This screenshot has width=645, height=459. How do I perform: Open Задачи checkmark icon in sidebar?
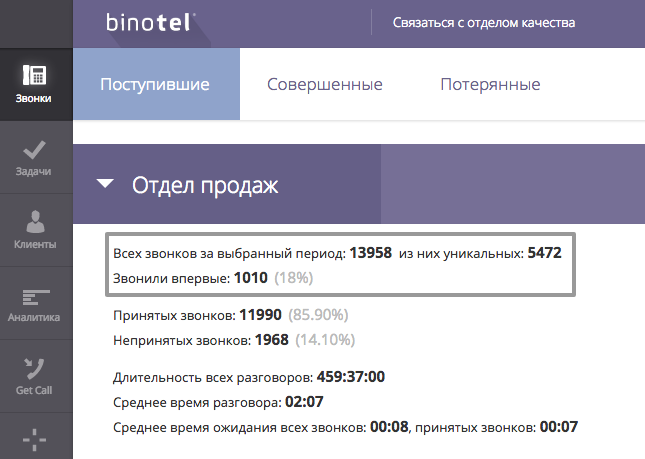pyautogui.click(x=34, y=150)
